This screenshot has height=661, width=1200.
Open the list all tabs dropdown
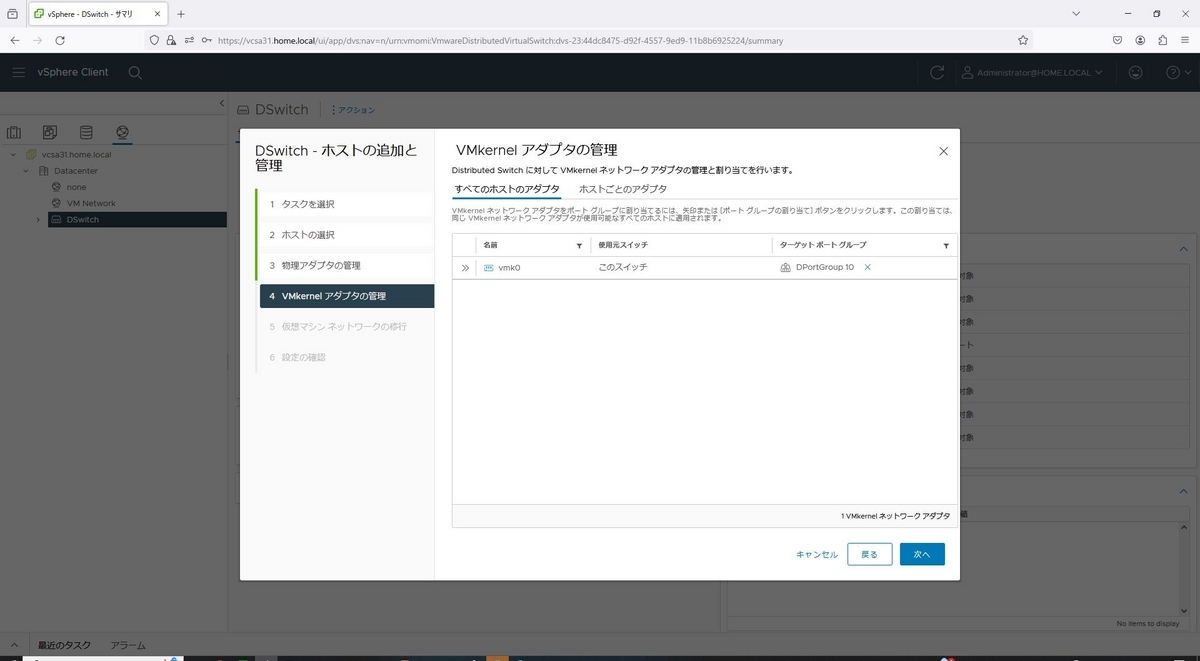pos(1075,14)
